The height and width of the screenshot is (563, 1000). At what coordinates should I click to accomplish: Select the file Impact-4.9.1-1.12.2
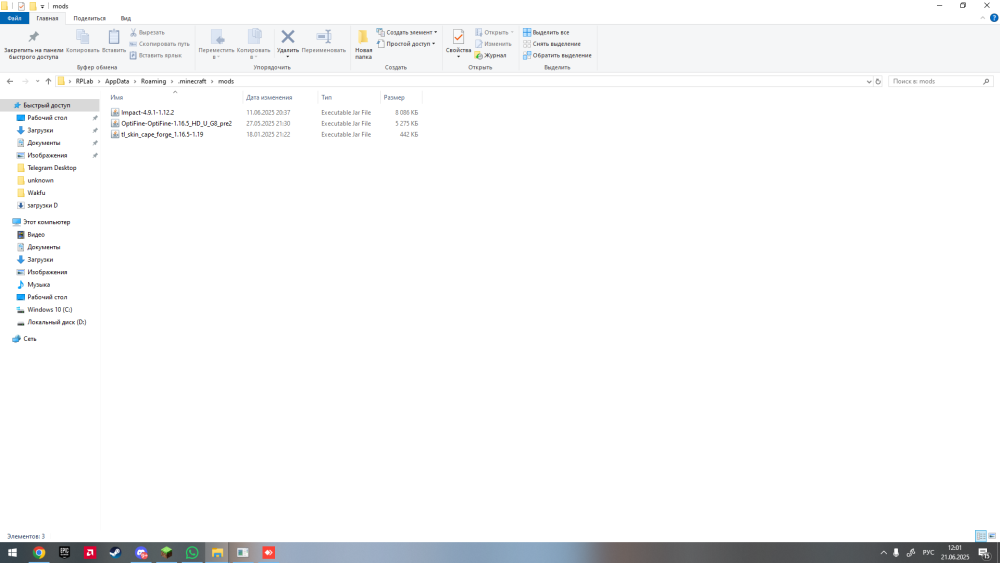tap(147, 112)
